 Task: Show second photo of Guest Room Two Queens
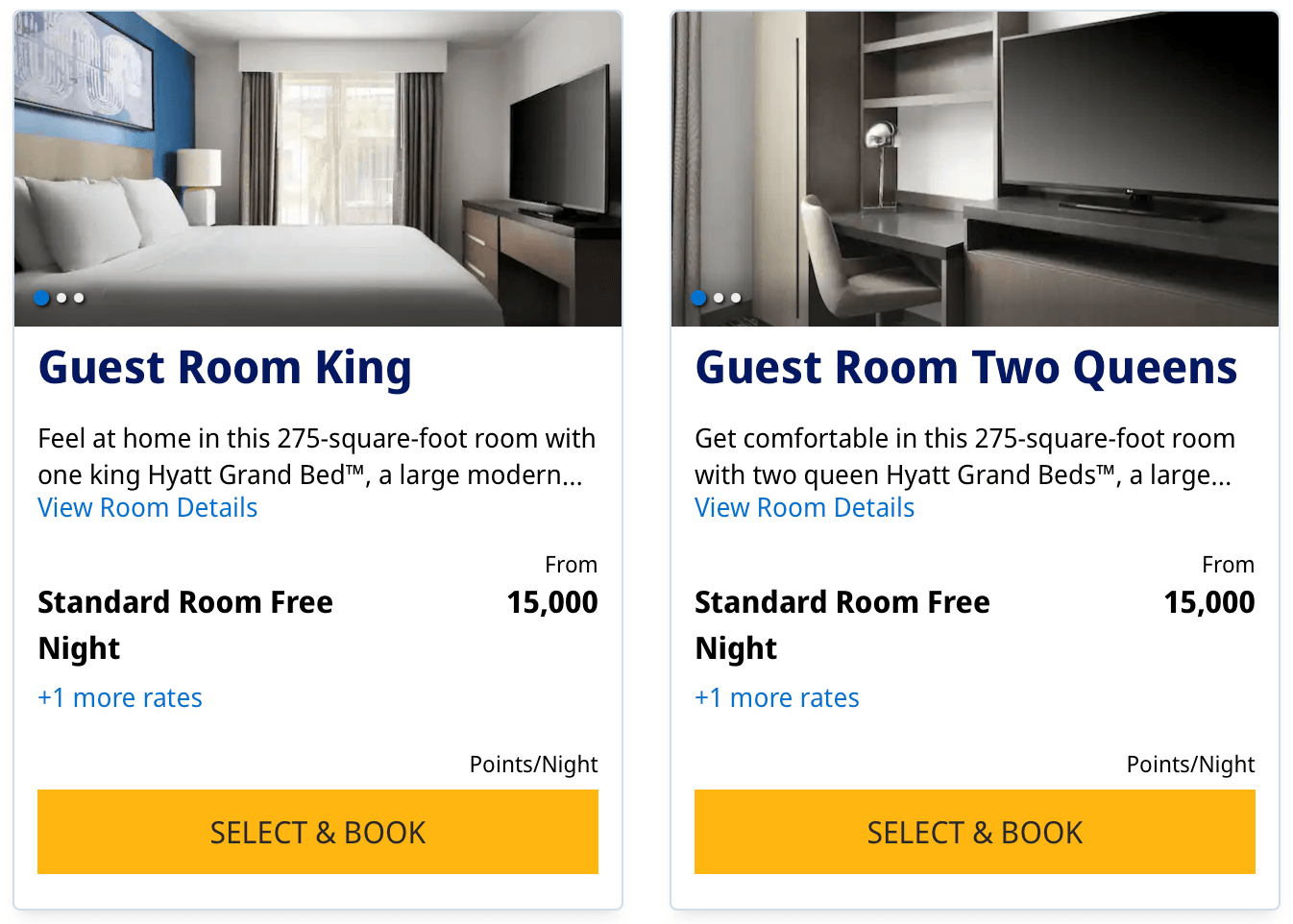coord(719,298)
